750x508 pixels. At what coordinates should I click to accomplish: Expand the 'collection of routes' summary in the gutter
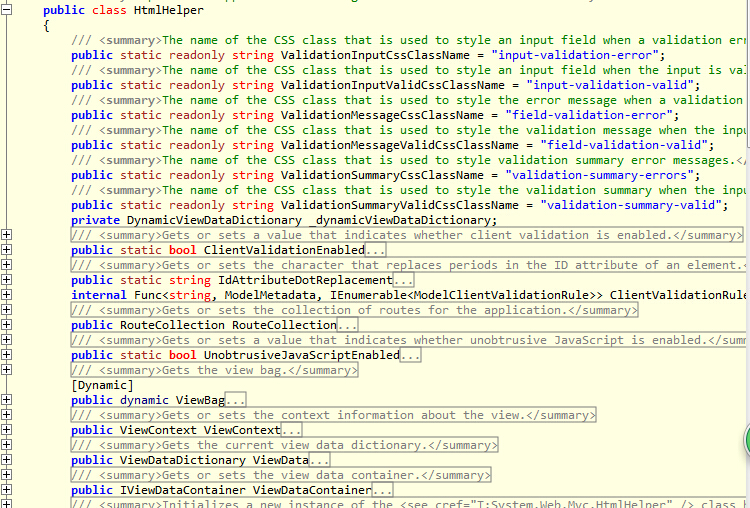point(6,310)
